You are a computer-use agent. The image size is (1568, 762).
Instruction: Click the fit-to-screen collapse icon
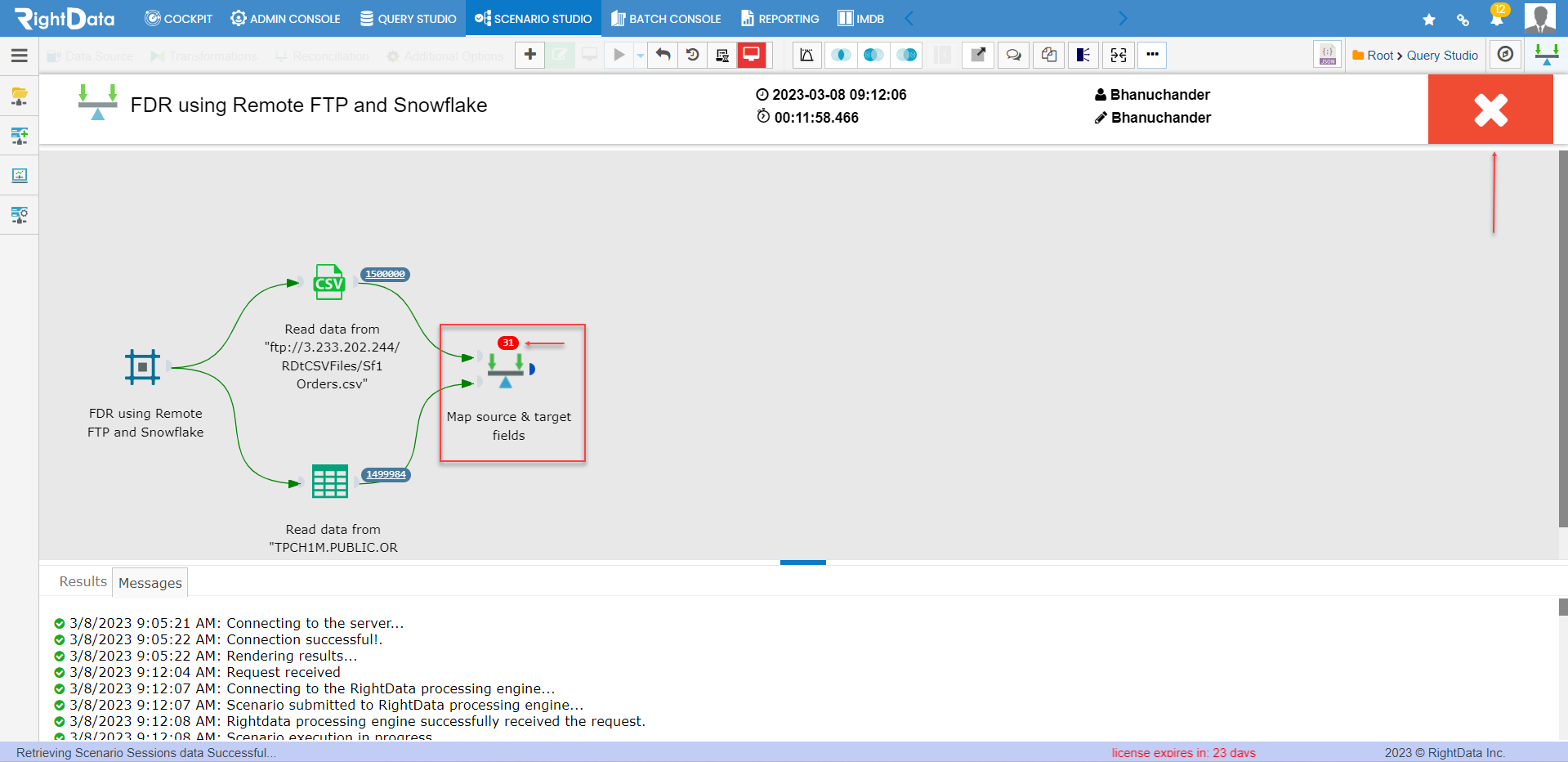pos(1119,55)
